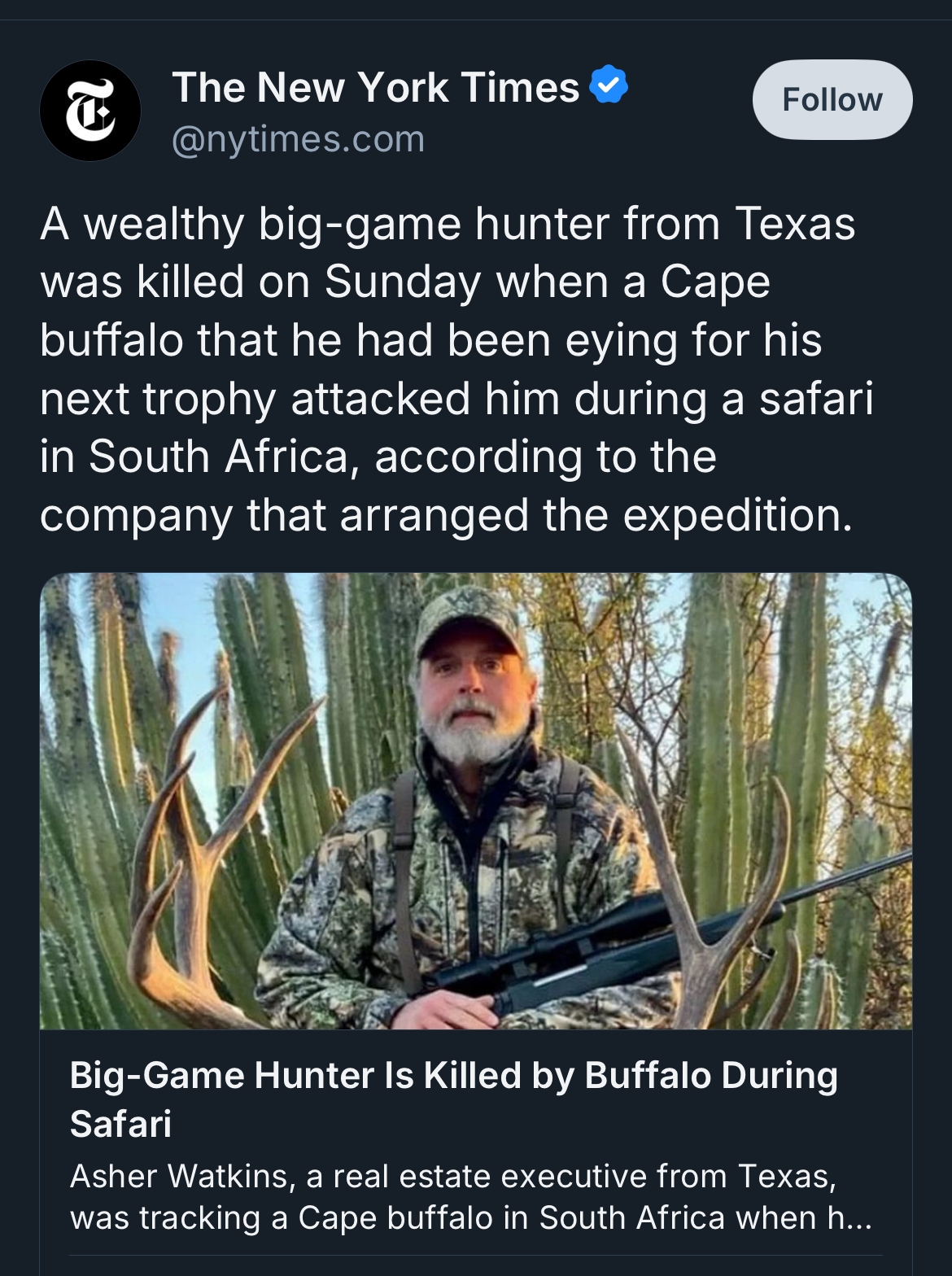Open the Big-Game Hunter headline link
The width and height of the screenshot is (952, 1276).
453,1076
